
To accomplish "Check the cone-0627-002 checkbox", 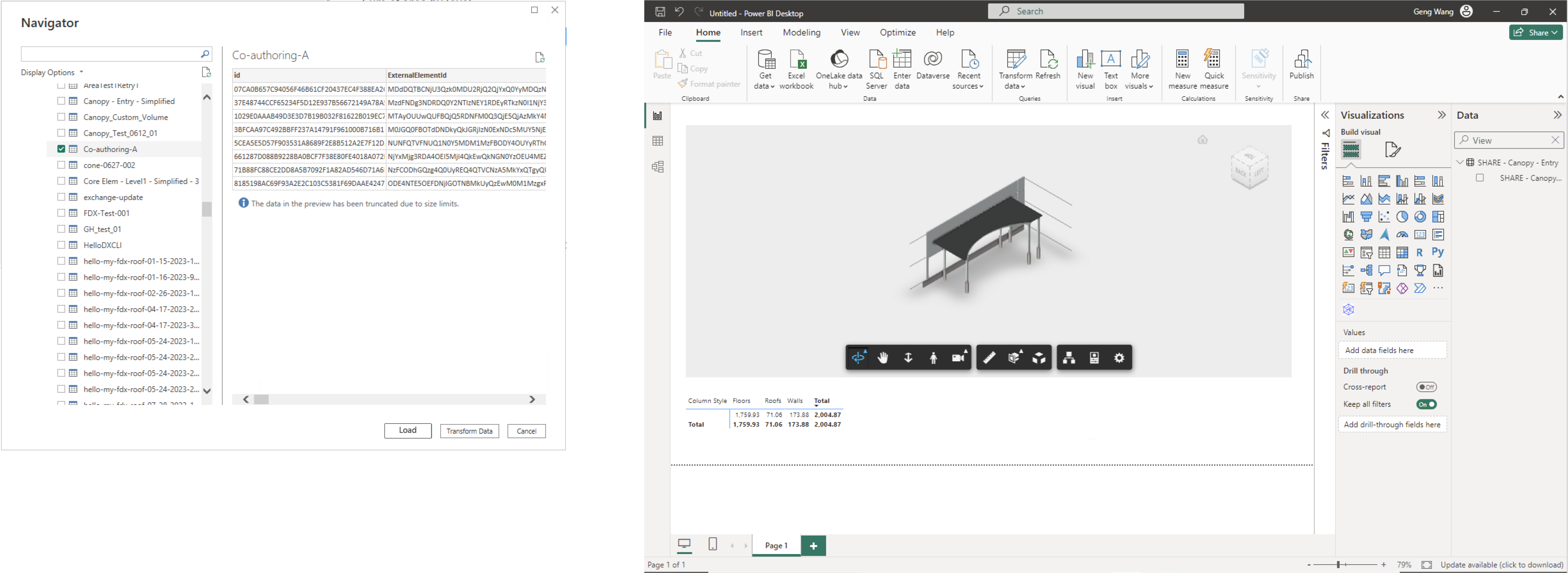I will pyautogui.click(x=61, y=165).
